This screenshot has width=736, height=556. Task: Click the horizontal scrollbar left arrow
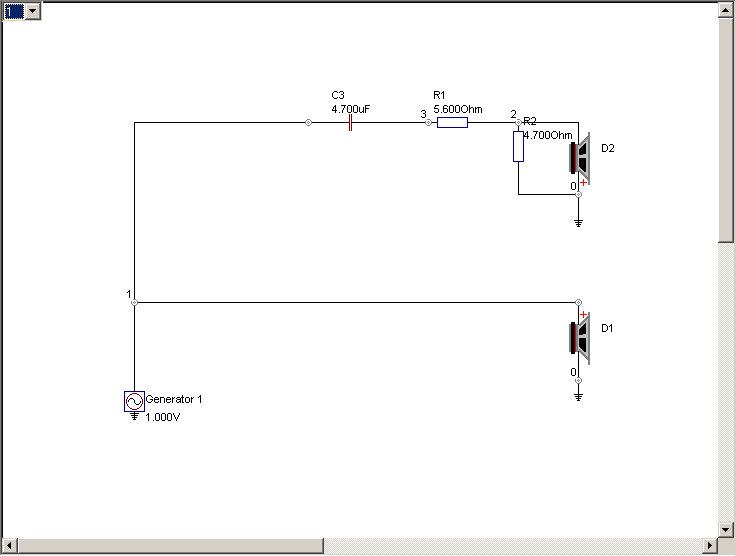click(x=10, y=546)
